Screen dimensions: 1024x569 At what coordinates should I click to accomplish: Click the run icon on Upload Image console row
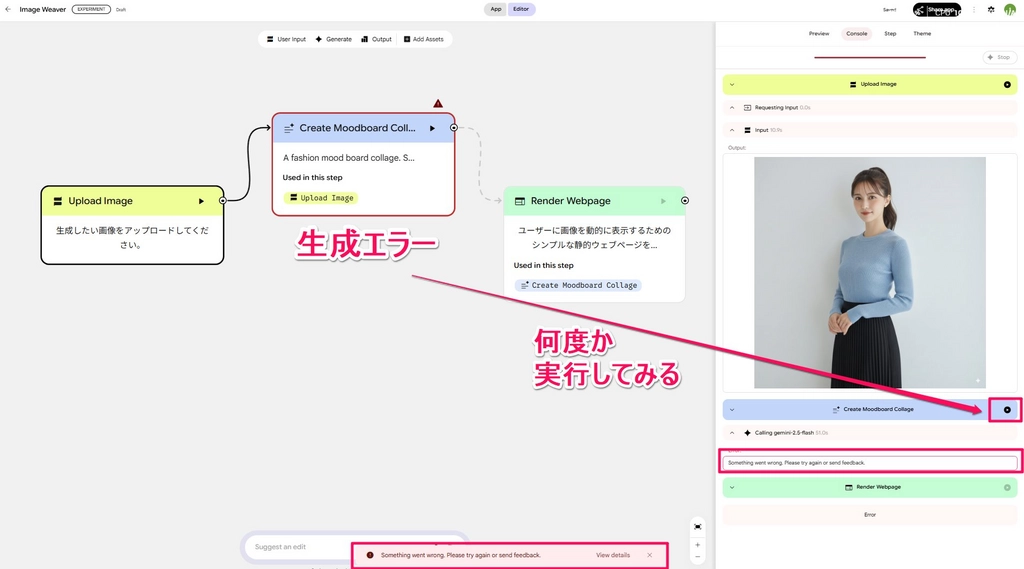[1007, 84]
